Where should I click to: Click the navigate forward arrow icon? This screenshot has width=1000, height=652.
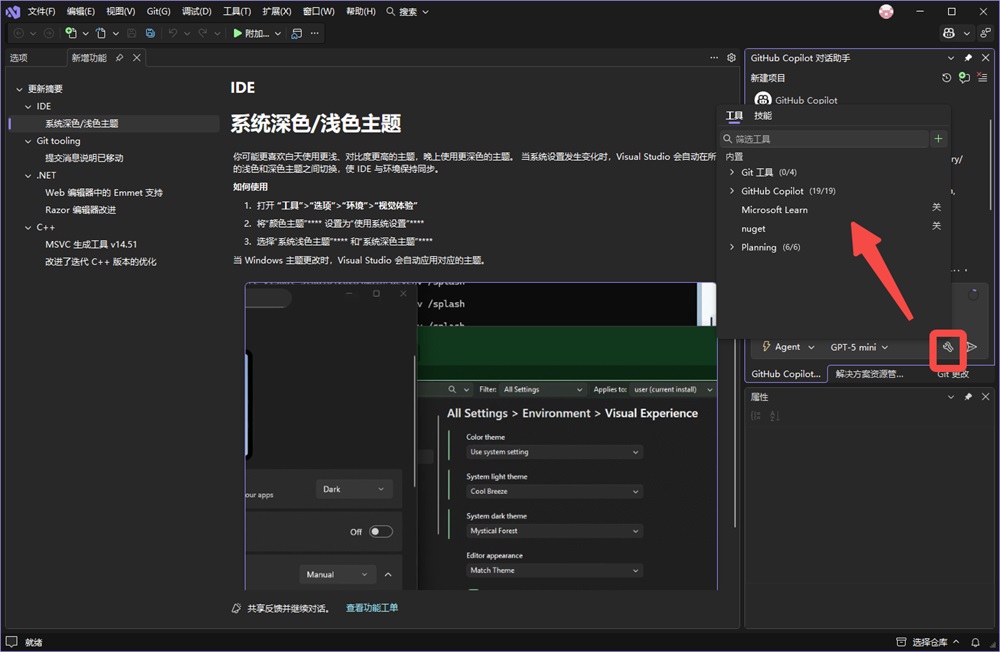point(48,33)
